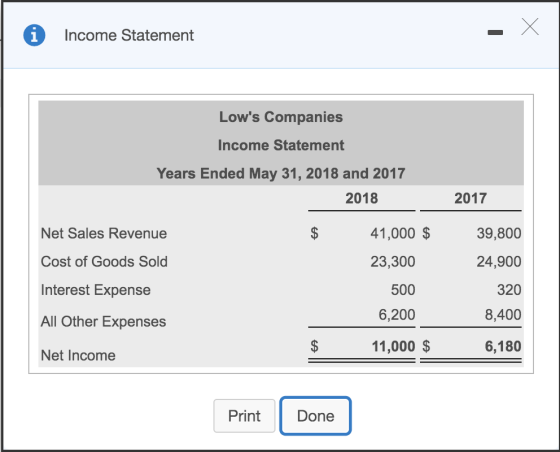560x452 pixels.
Task: Select the dialog title 'Income Statement'
Action: click(129, 35)
